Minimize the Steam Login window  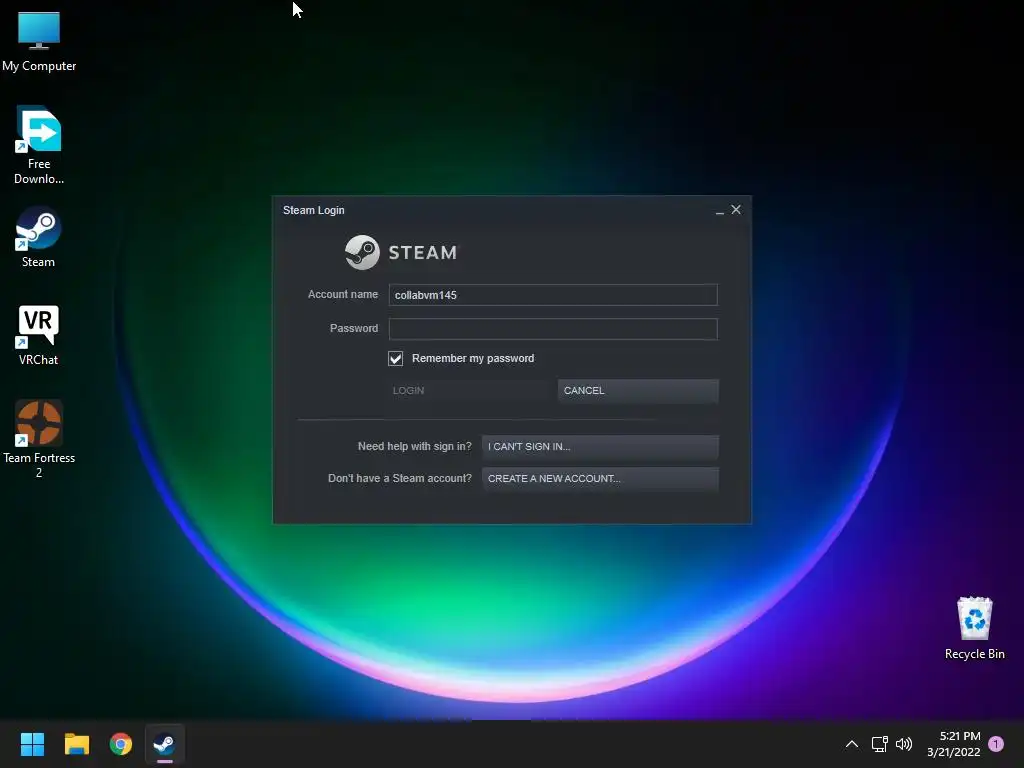[720, 210]
